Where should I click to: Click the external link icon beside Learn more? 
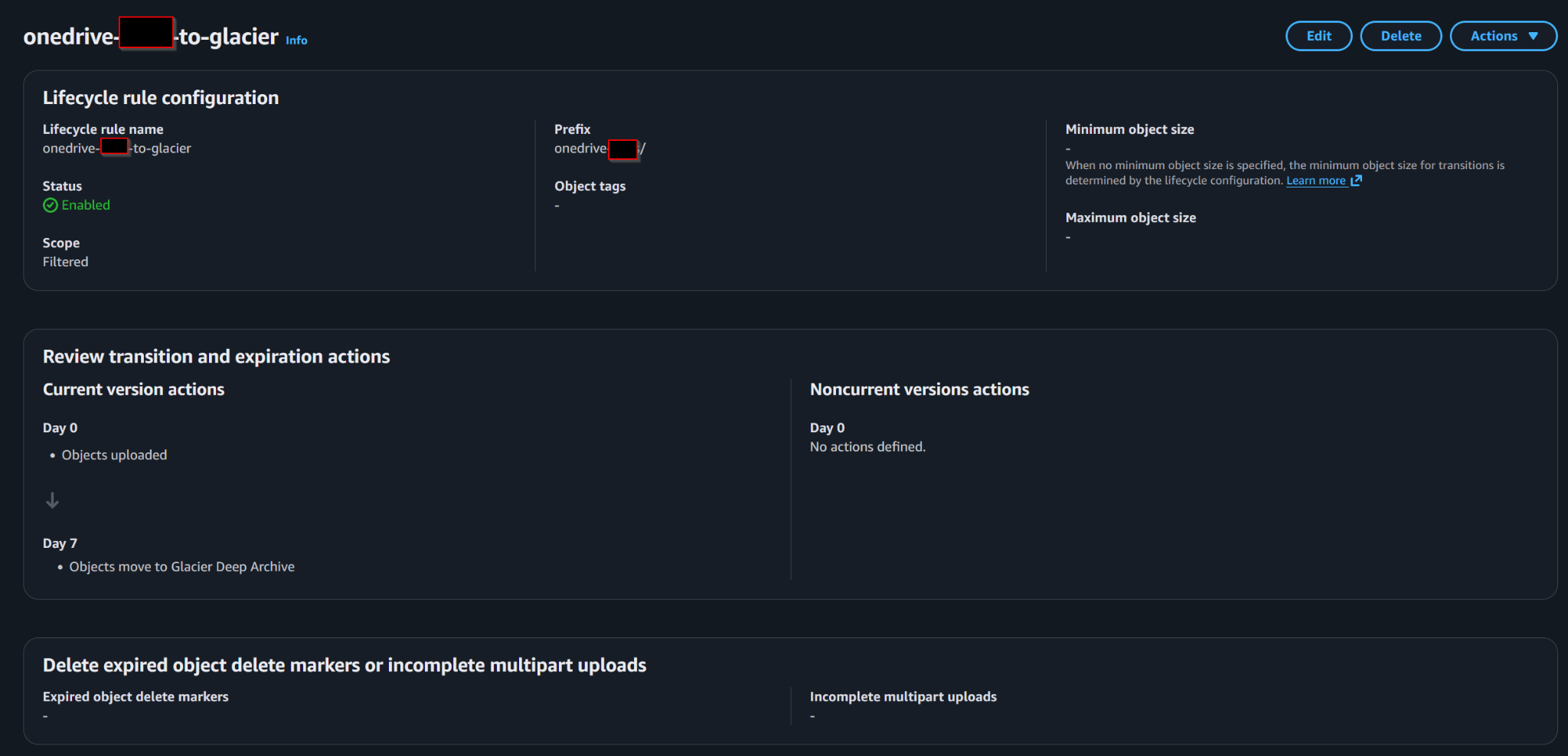[1356, 181]
